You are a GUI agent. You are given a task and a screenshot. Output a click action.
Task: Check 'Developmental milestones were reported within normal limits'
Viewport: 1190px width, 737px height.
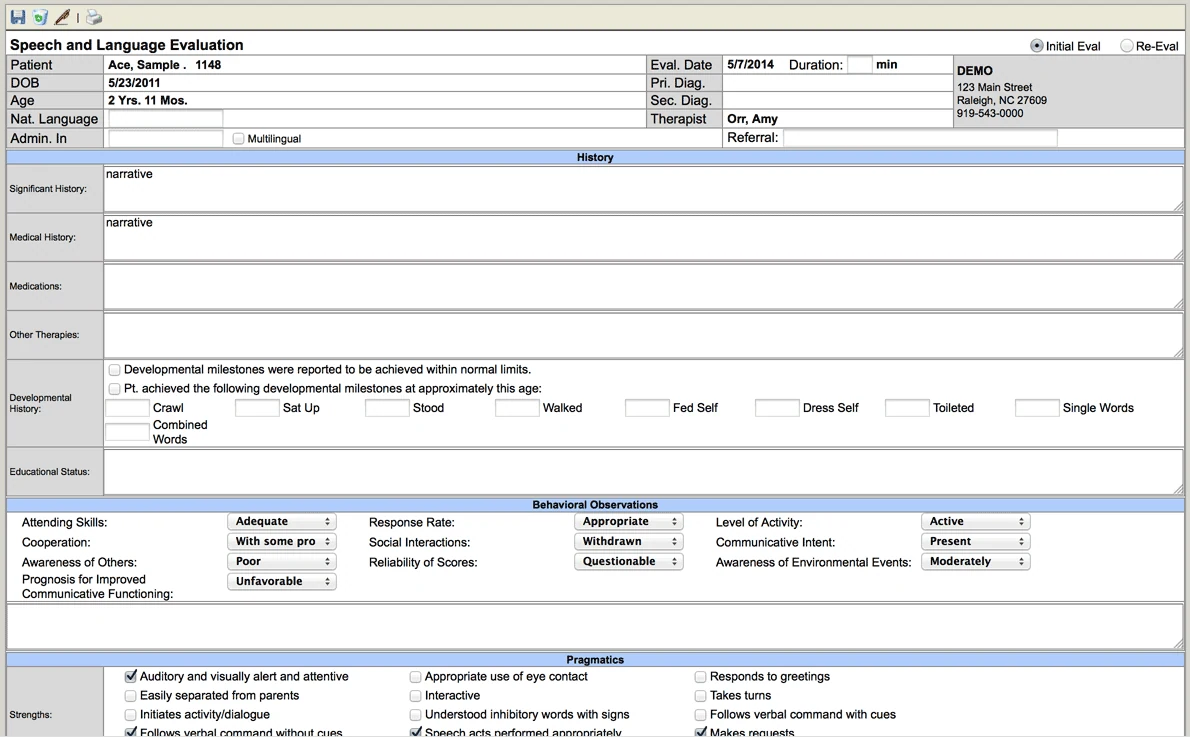coord(114,369)
